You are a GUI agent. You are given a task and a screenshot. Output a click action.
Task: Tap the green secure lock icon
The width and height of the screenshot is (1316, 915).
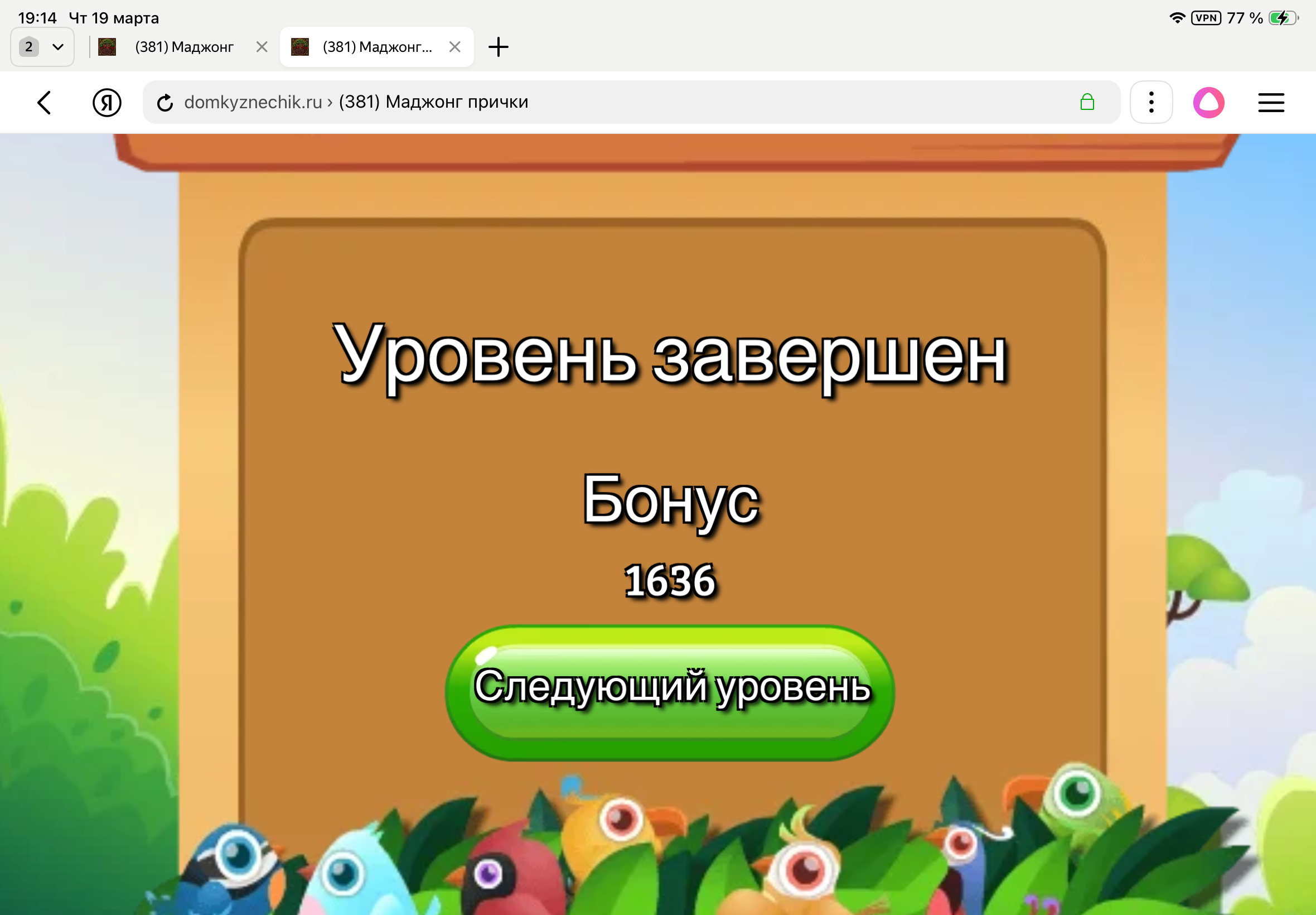tap(1087, 102)
